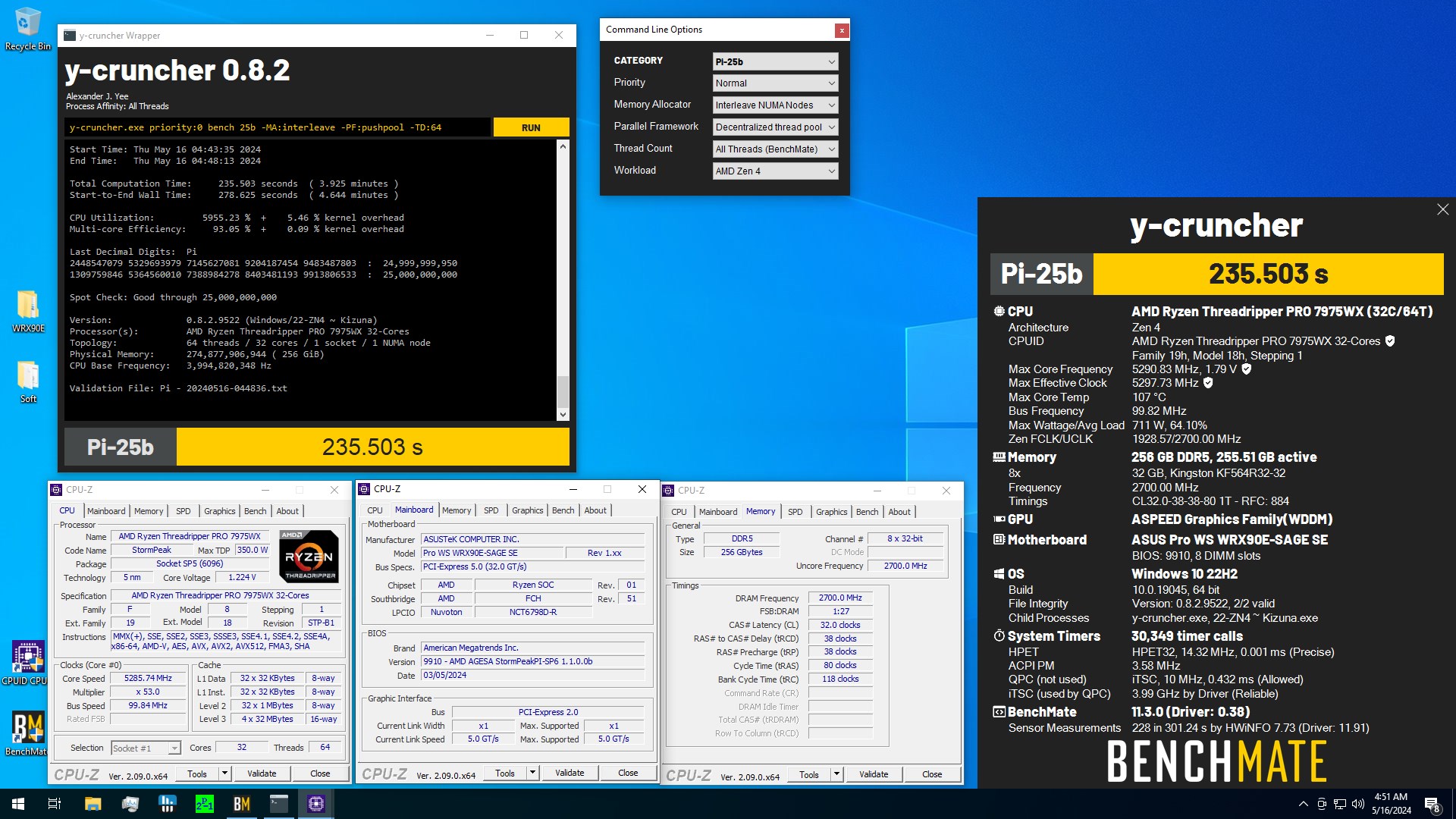1456x819 pixels.
Task: Click the Validation File line in console
Action: click(x=178, y=388)
